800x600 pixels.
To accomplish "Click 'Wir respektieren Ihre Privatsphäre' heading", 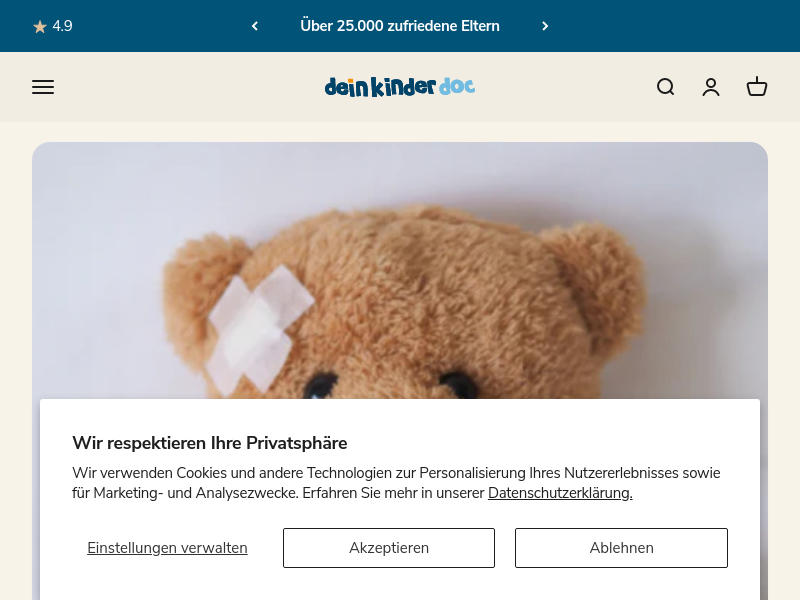I will point(210,443).
